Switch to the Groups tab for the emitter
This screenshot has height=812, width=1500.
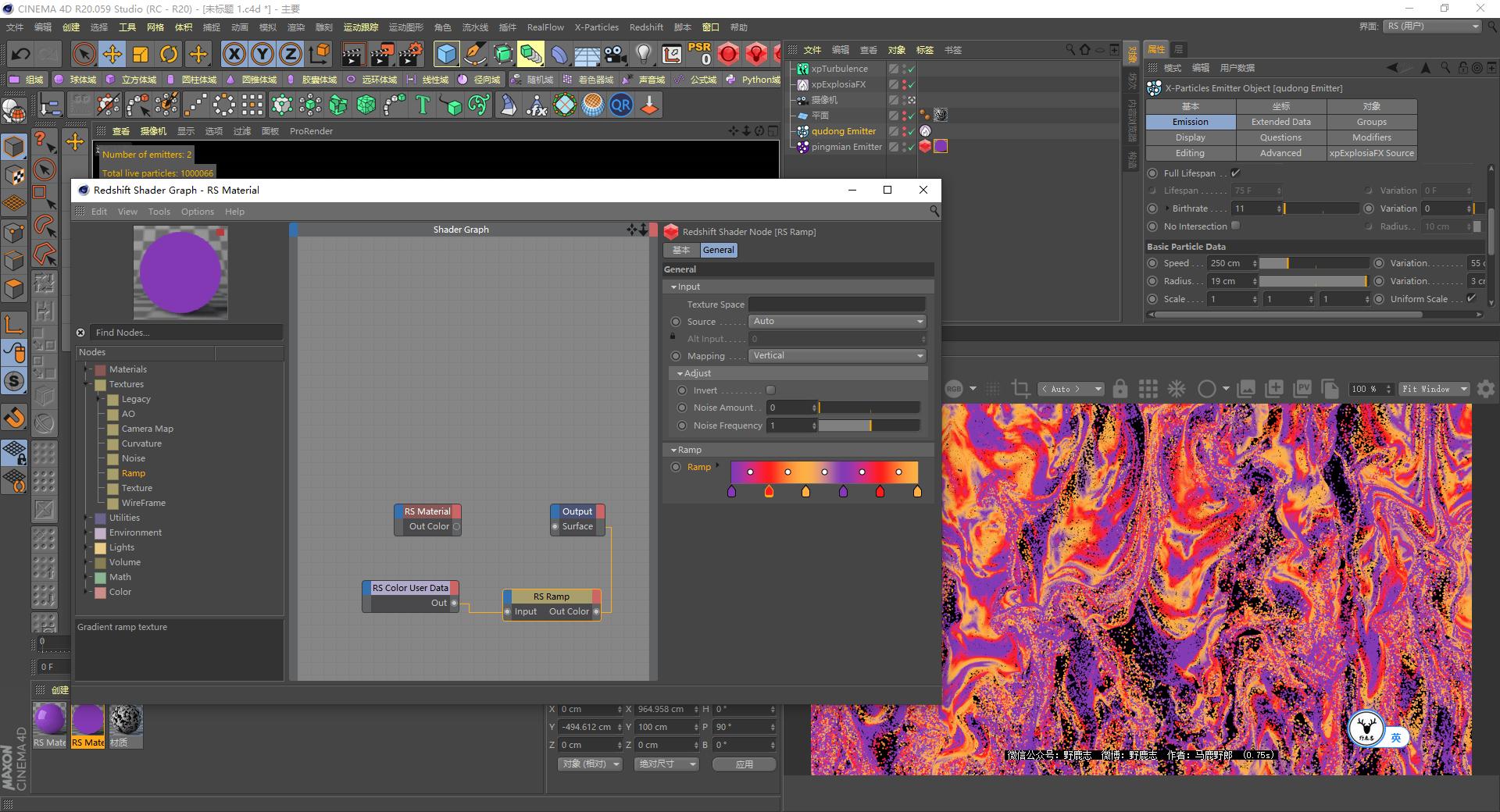[x=1371, y=121]
